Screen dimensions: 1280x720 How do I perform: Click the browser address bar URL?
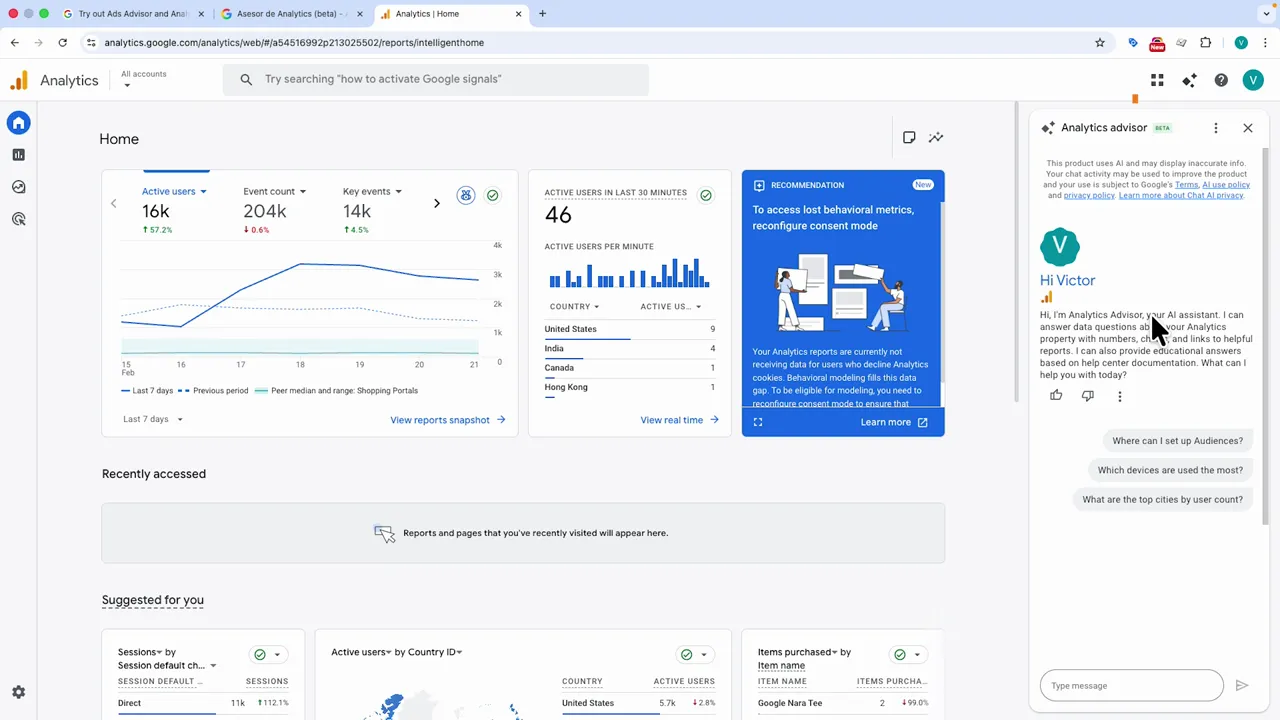point(294,43)
